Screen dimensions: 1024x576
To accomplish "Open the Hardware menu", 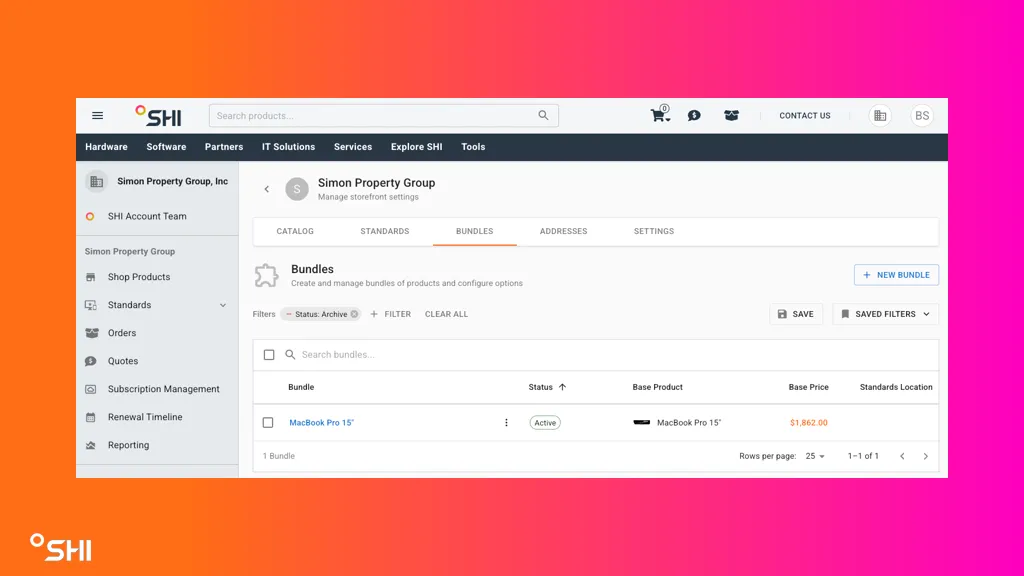I will (x=106, y=147).
